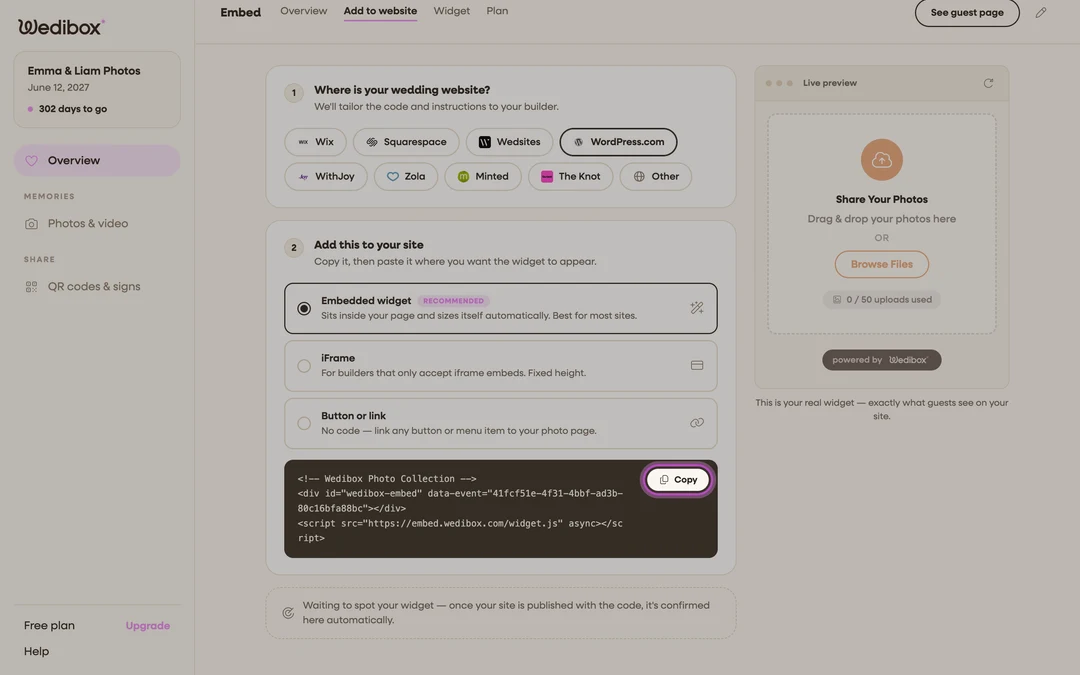
Task: Open QR codes & signs in sidebar
Action: coord(97,287)
